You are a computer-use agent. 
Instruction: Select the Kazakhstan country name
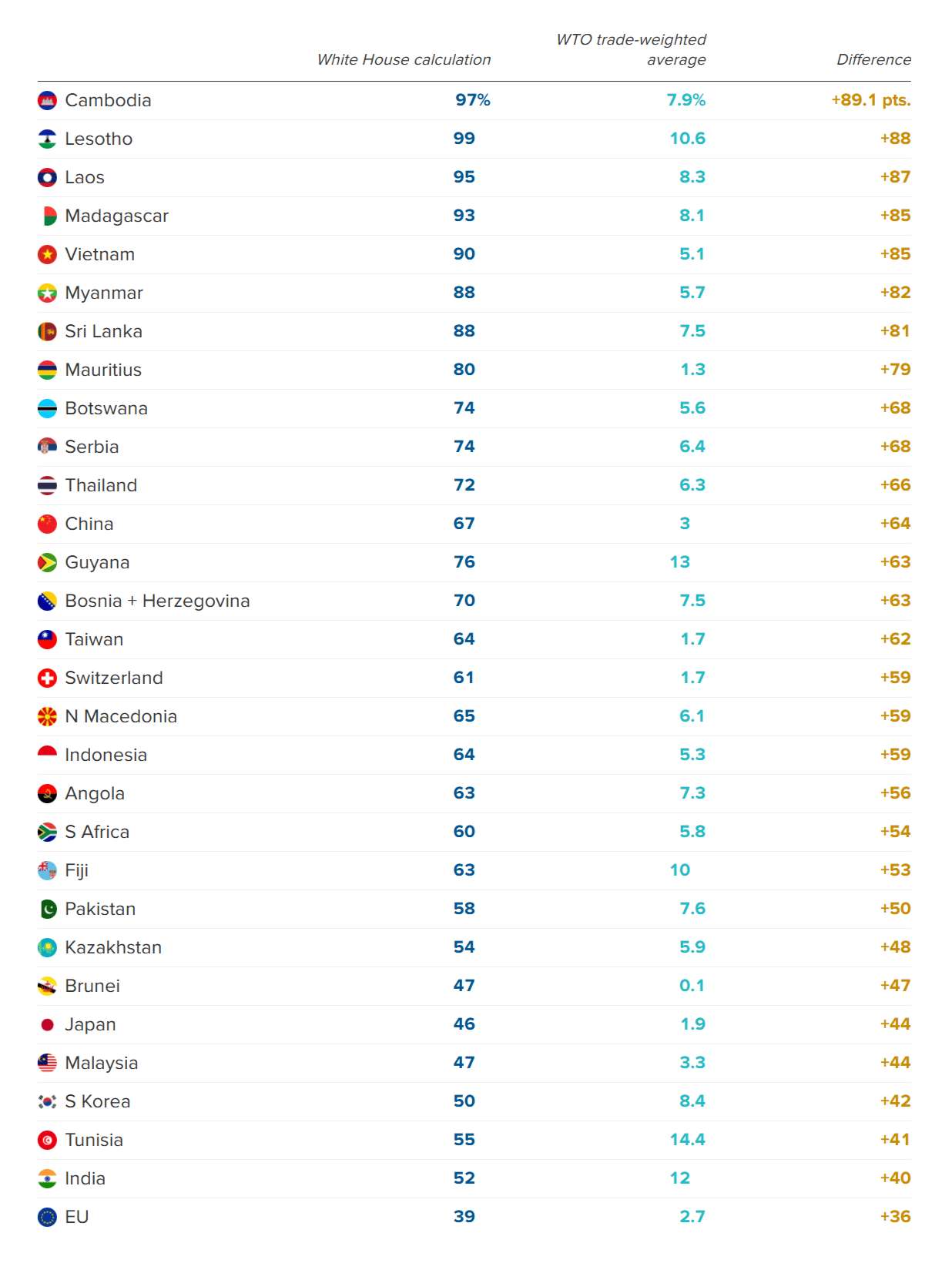pos(113,947)
